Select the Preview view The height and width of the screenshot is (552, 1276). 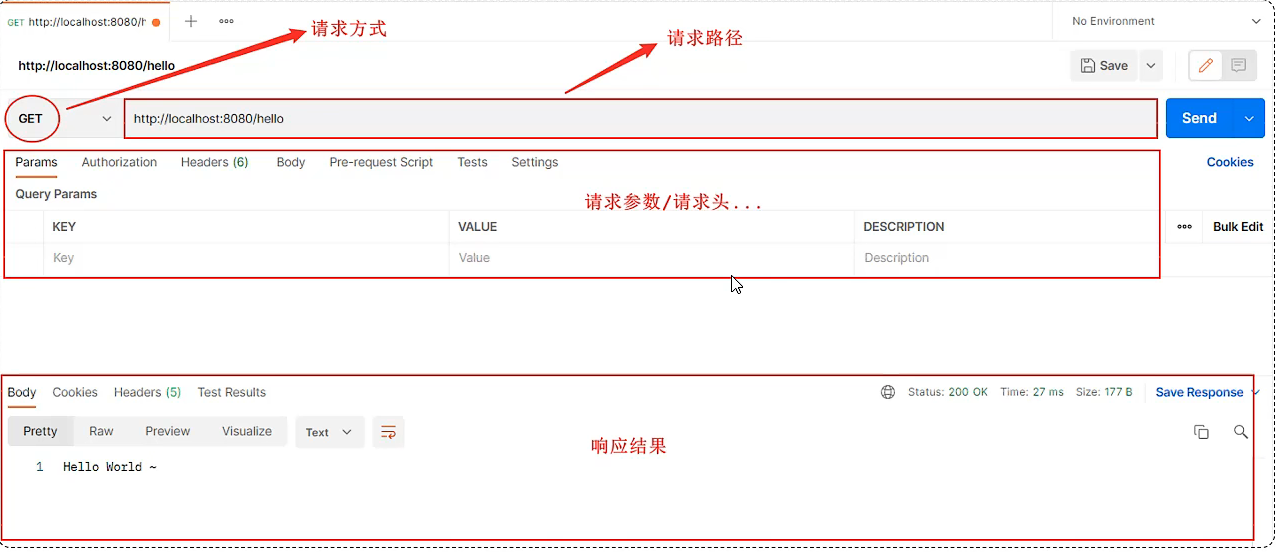(x=167, y=431)
